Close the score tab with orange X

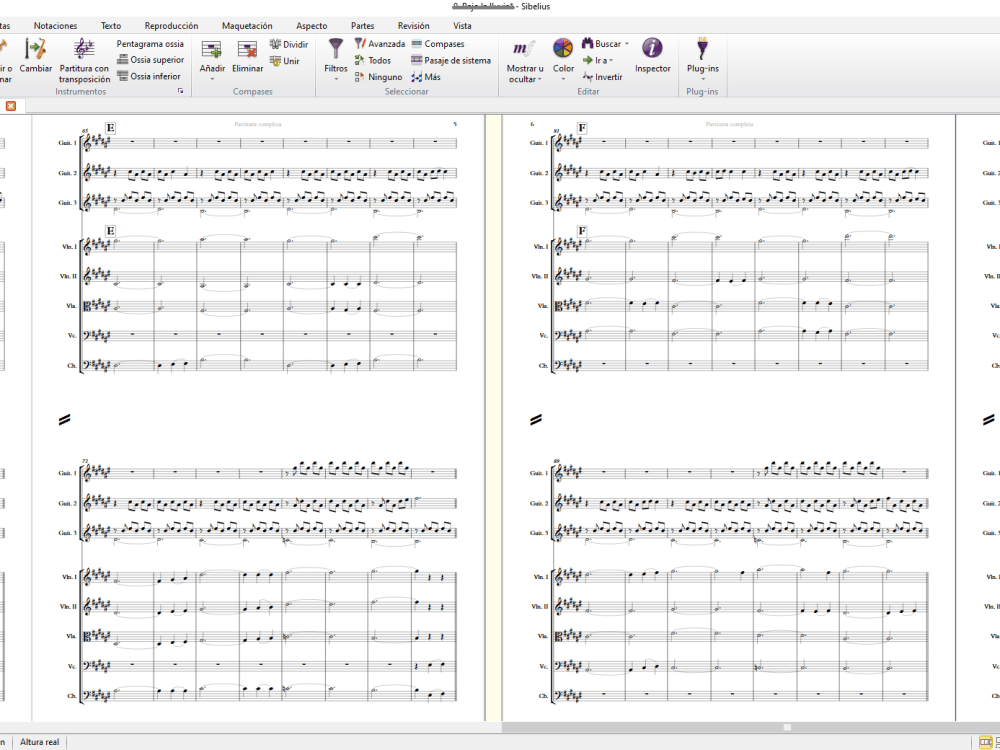tap(11, 106)
